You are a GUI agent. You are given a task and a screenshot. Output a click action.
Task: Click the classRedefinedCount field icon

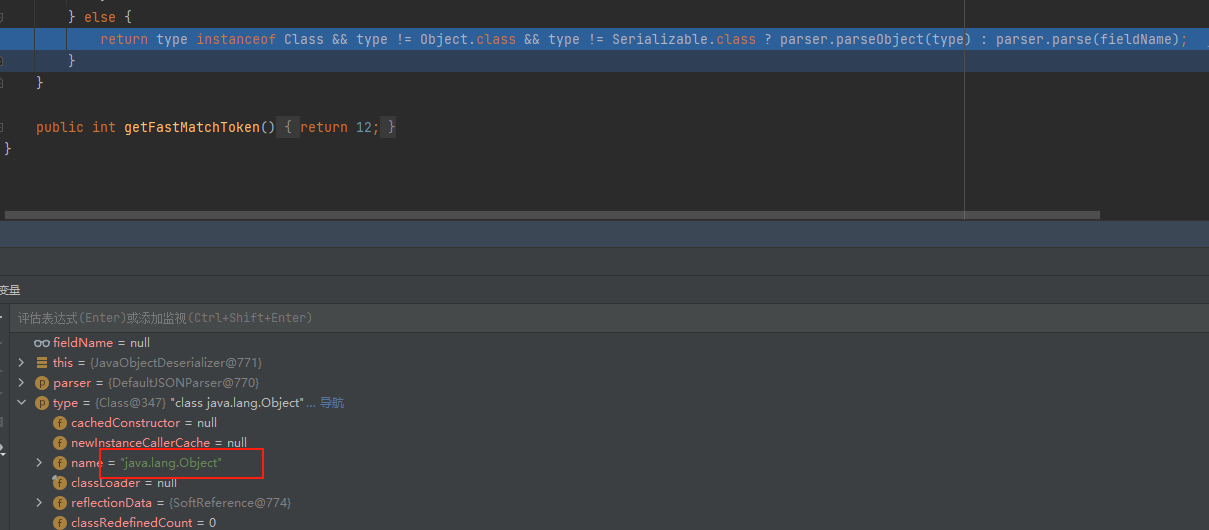pos(60,523)
